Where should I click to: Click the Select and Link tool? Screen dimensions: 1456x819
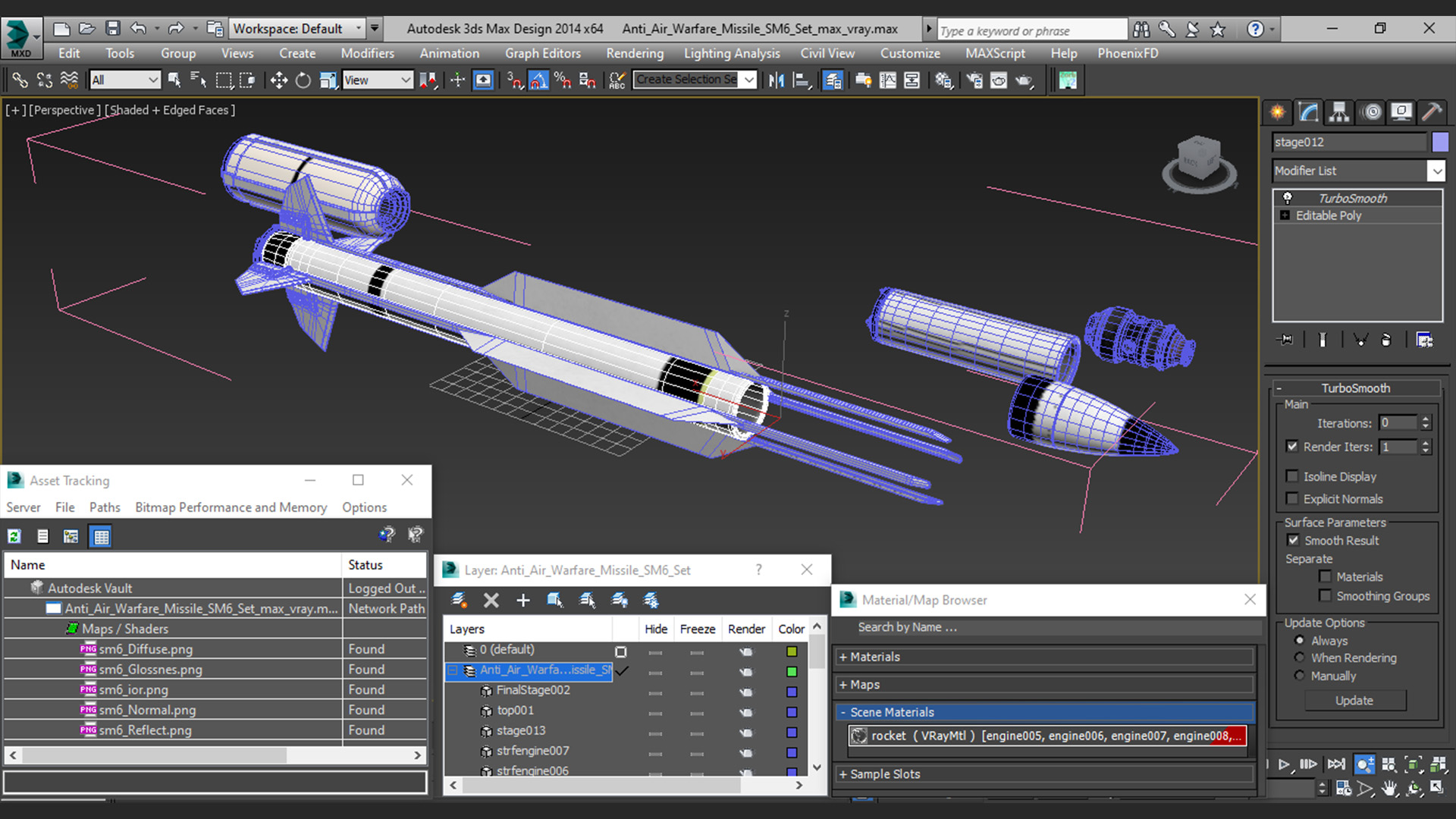pyautogui.click(x=20, y=80)
